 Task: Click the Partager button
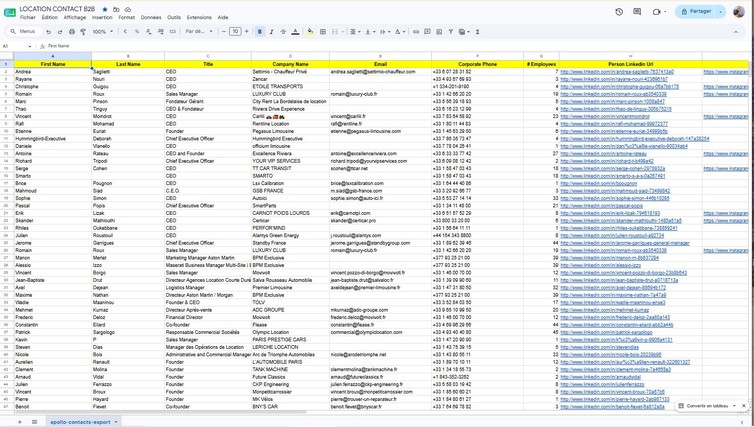tap(695, 12)
